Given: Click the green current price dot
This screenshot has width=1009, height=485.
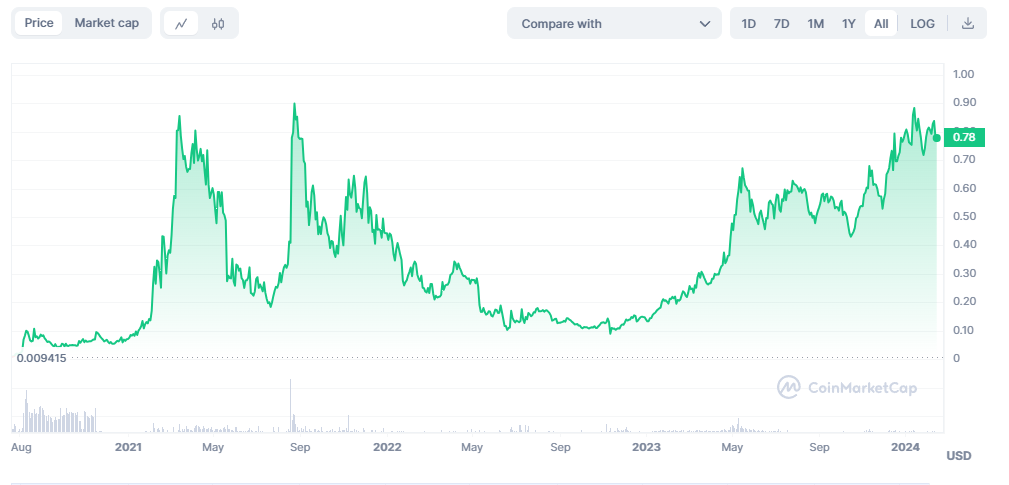Looking at the screenshot, I should 937,137.
